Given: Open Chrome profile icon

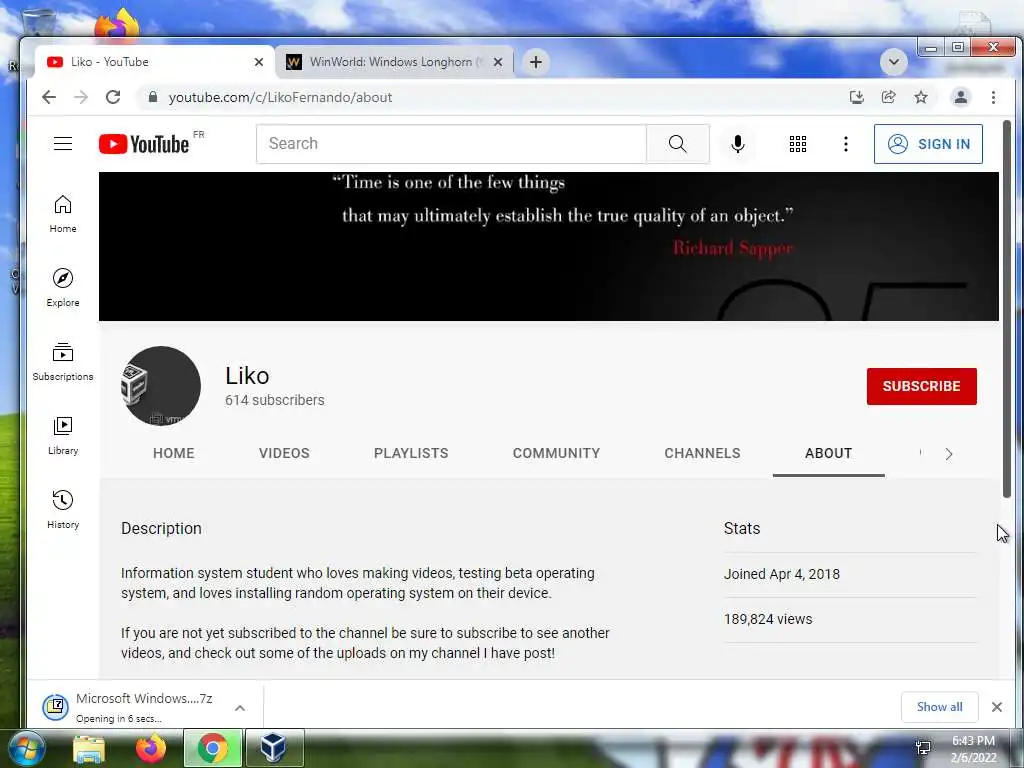Looking at the screenshot, I should coord(961,97).
